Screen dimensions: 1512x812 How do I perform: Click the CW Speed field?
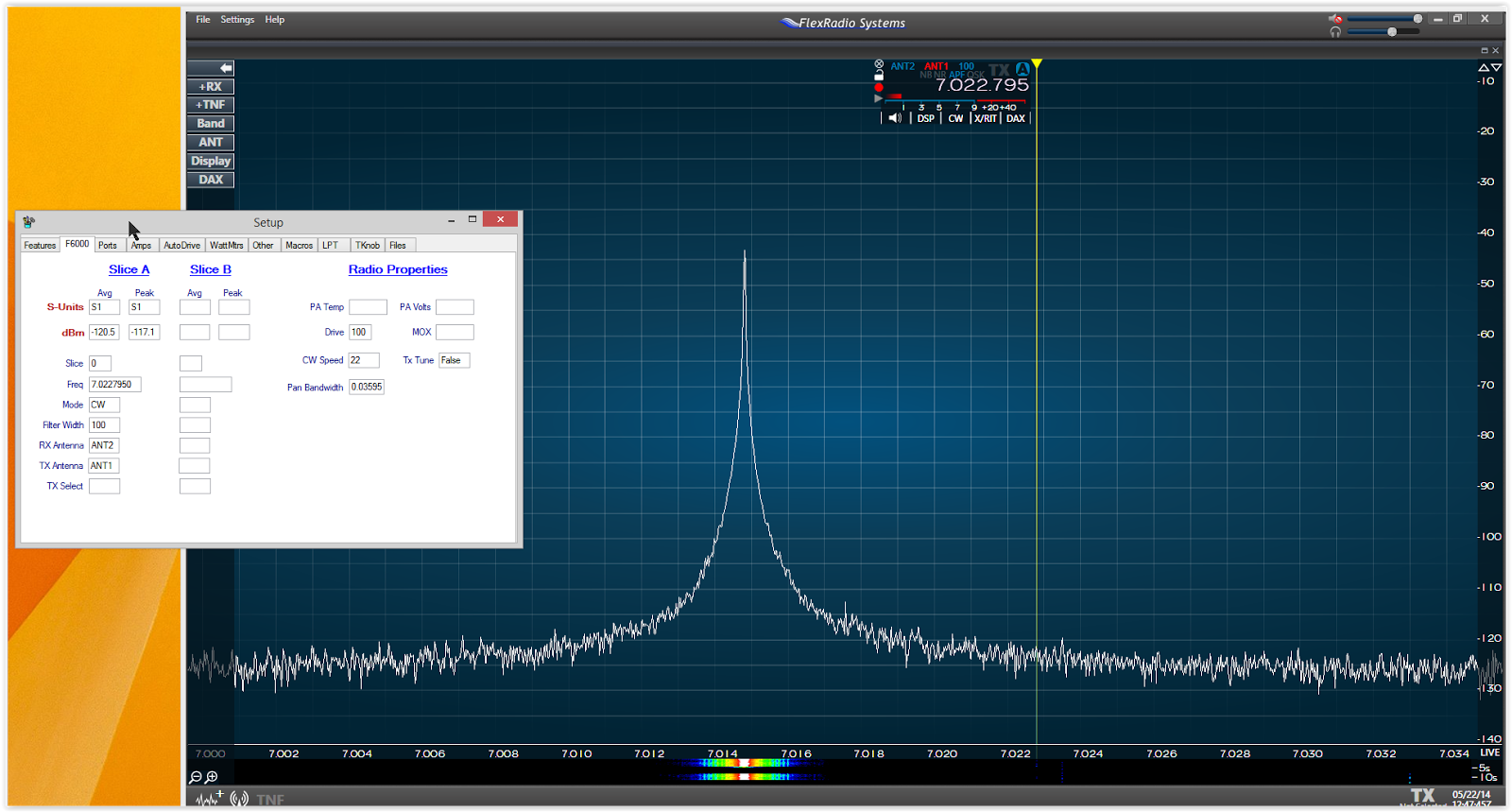pos(364,360)
